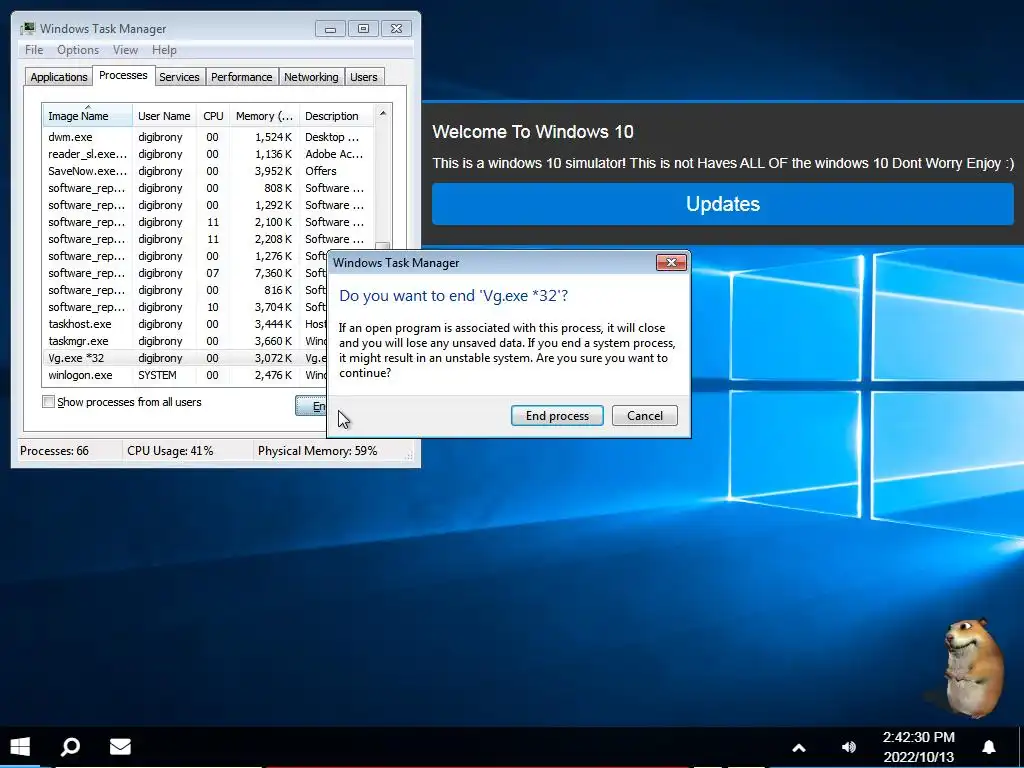Click the blue Updates button

[722, 204]
